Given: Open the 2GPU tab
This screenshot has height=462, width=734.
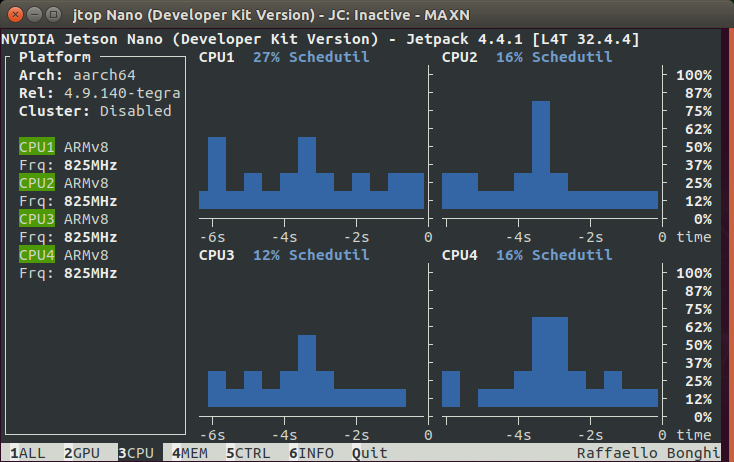Looking at the screenshot, I should [82, 453].
